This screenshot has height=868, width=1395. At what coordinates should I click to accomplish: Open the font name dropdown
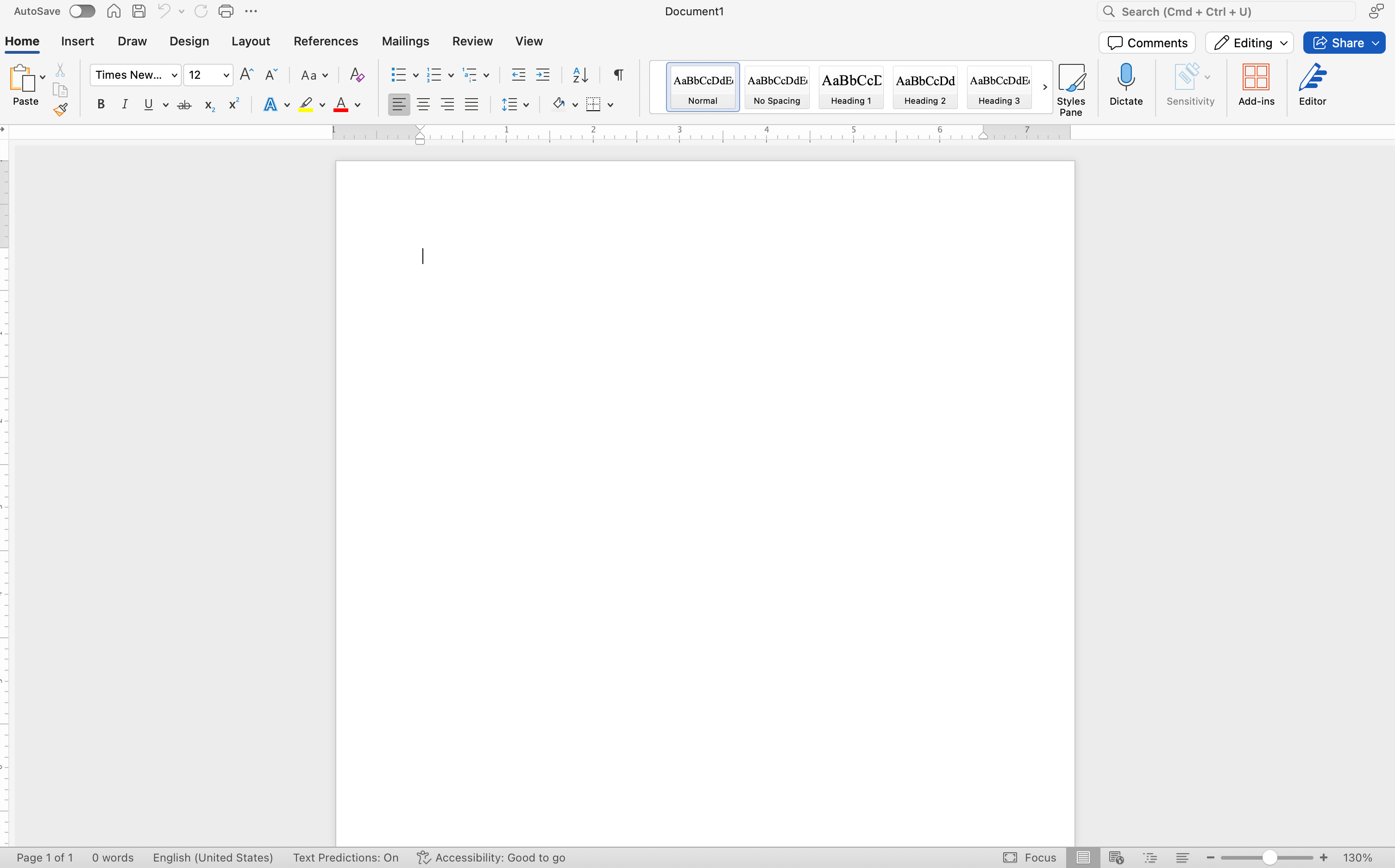pyautogui.click(x=174, y=75)
